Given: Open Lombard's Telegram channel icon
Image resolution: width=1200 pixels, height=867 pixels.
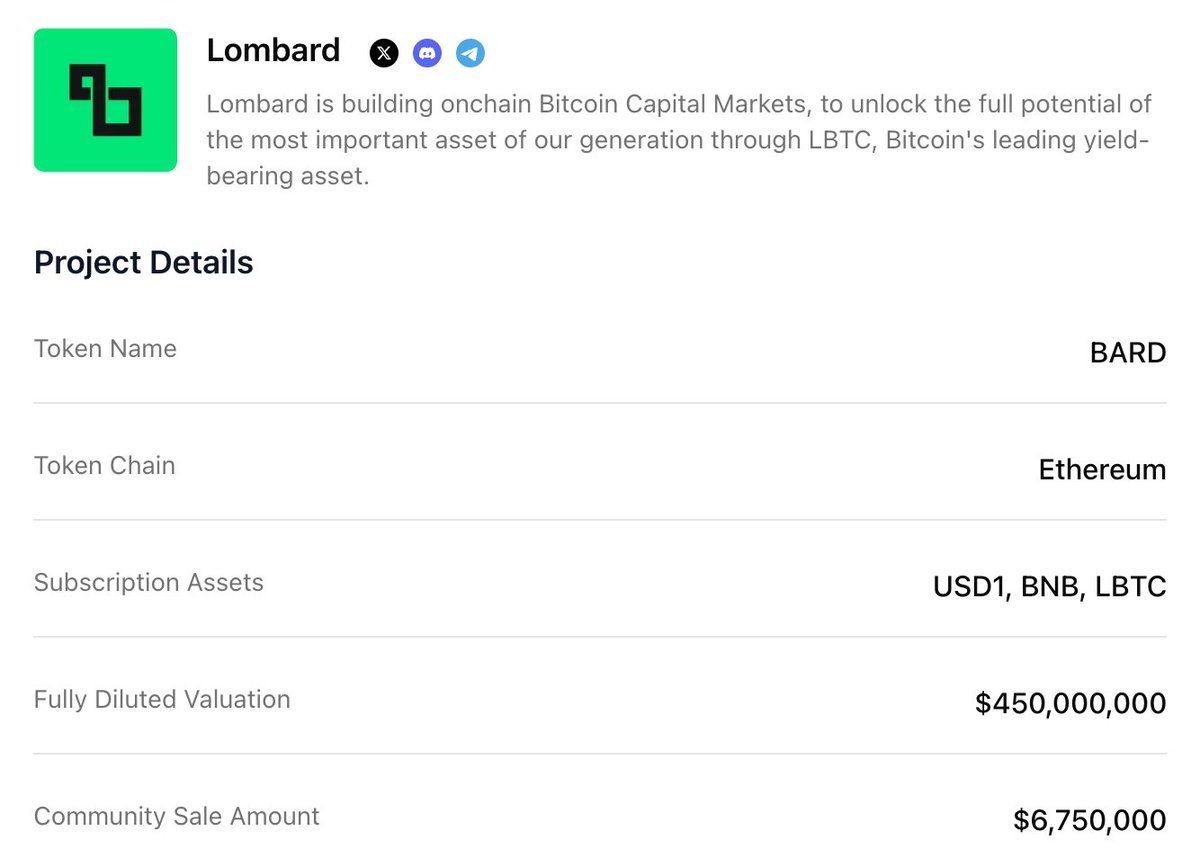Looking at the screenshot, I should [x=471, y=53].
